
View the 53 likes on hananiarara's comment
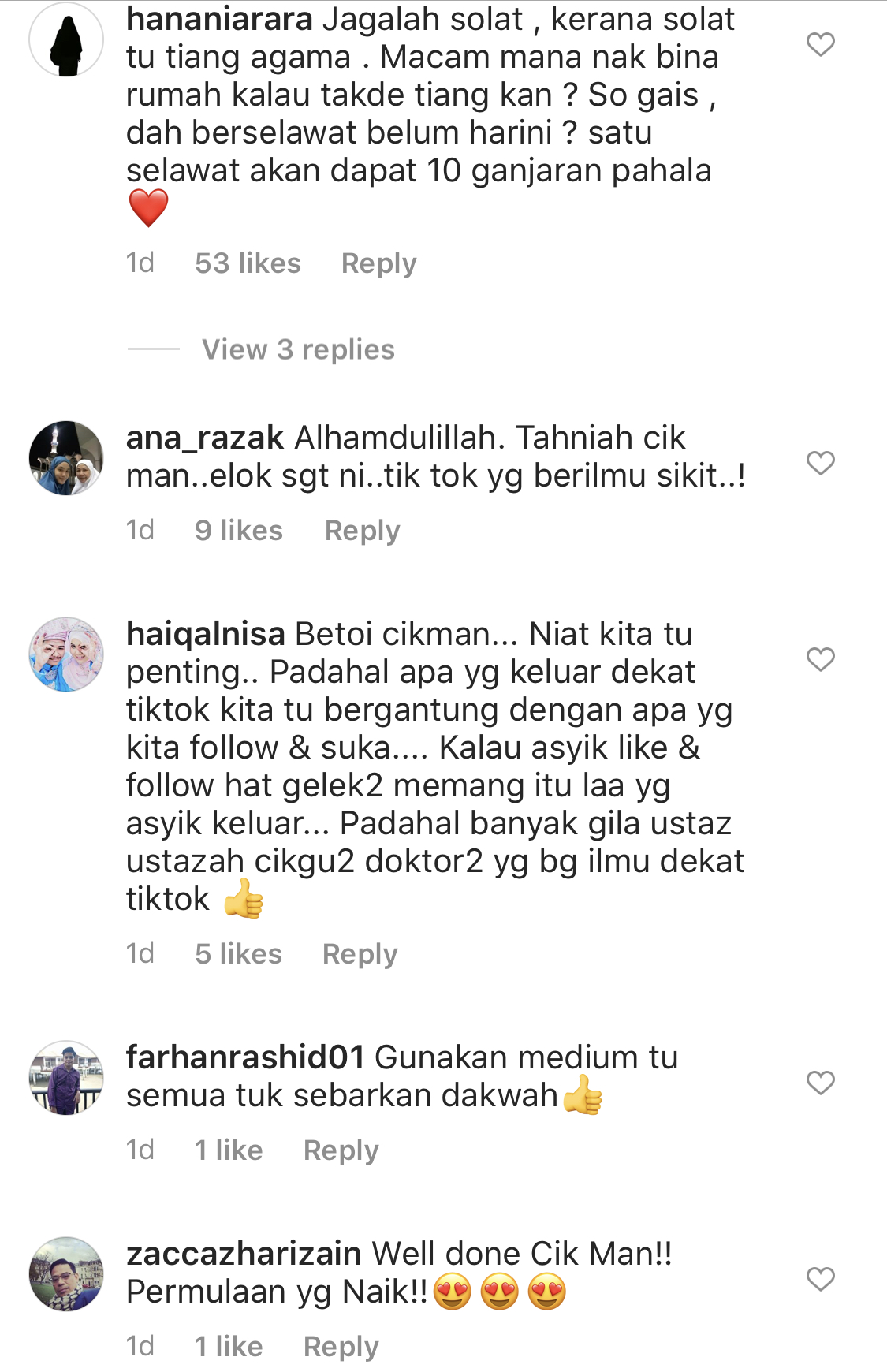248,263
